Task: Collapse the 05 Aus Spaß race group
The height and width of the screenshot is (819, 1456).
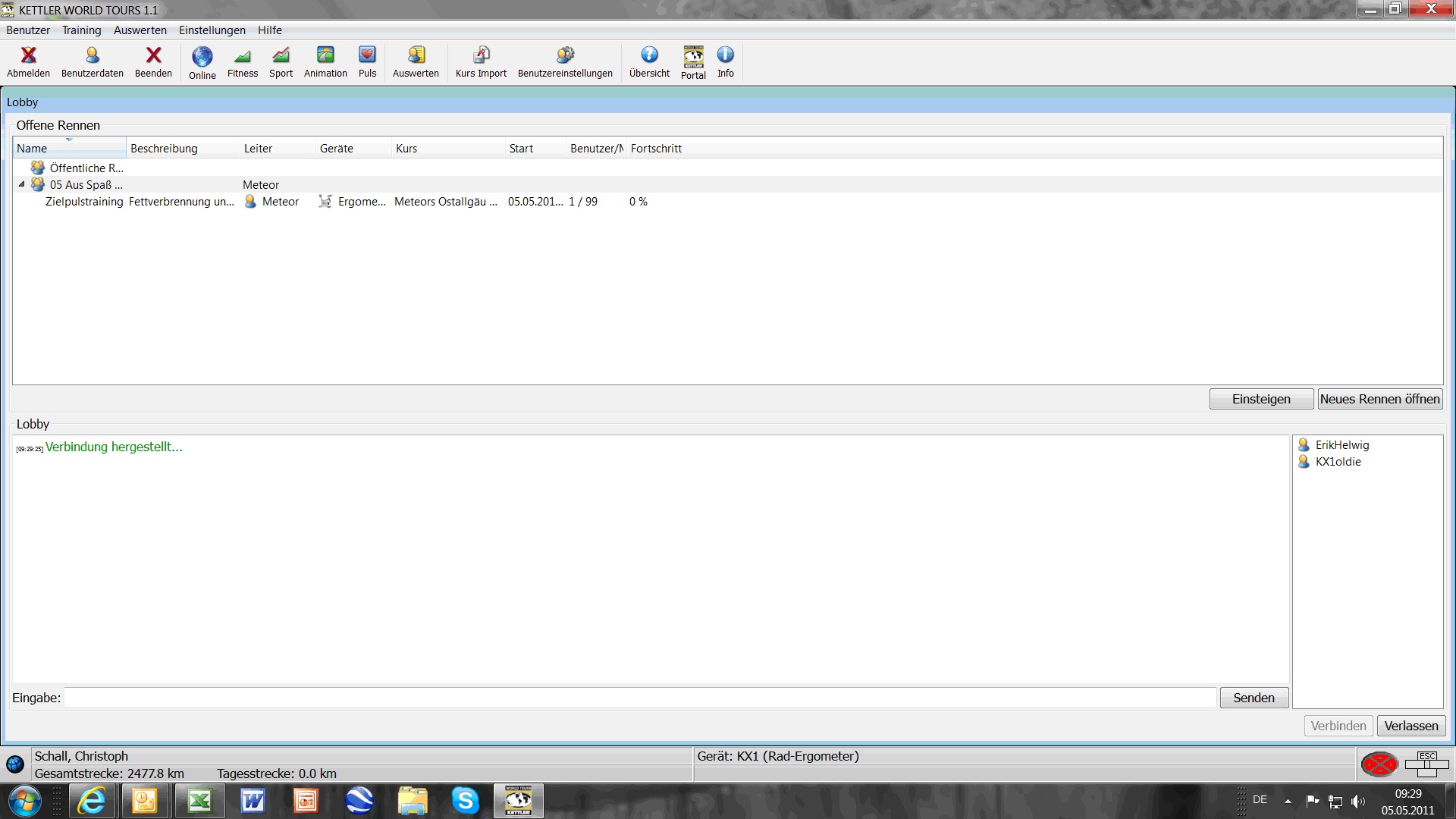Action: 21,184
